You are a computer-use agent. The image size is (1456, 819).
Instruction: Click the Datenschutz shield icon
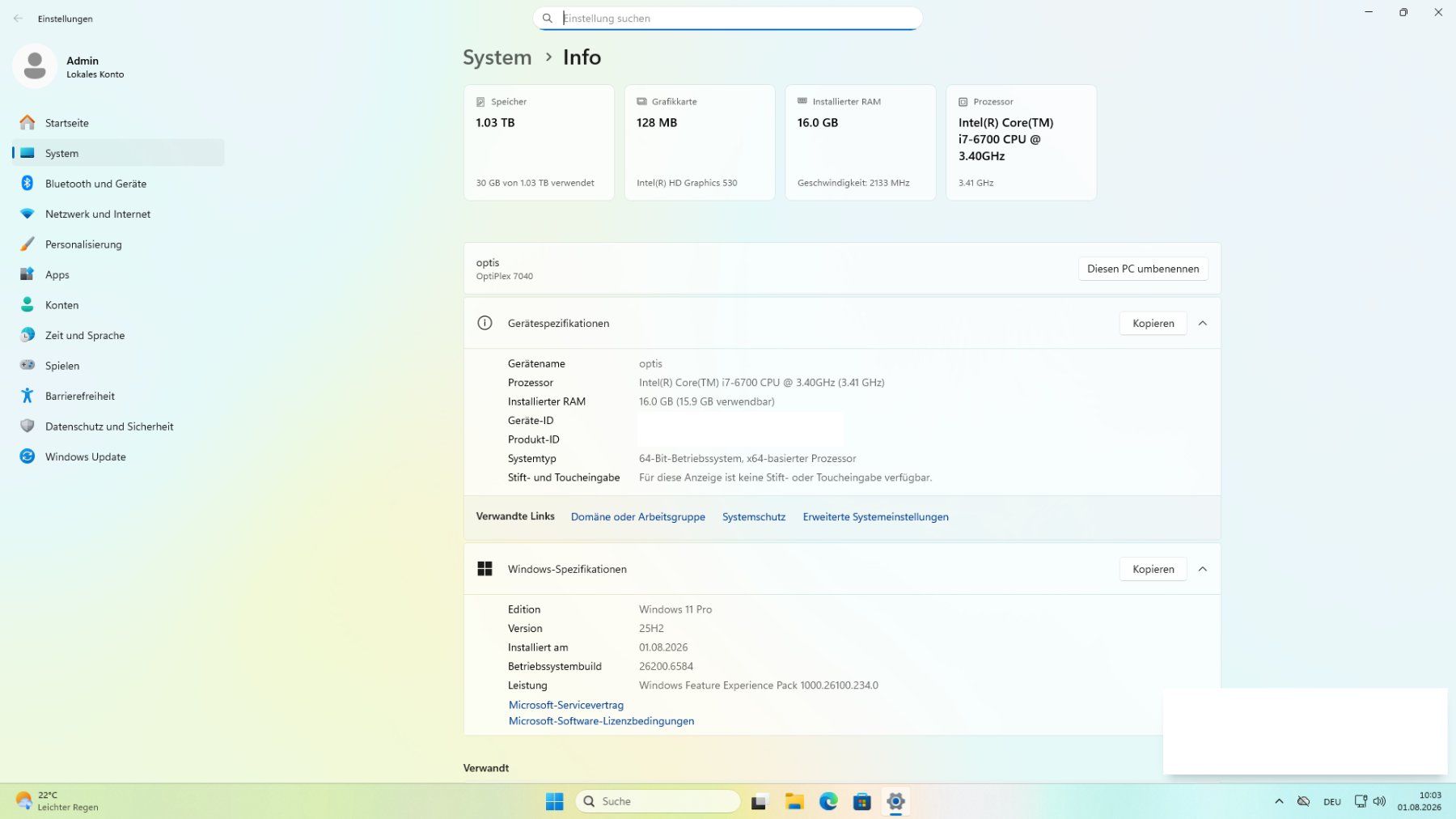click(28, 426)
